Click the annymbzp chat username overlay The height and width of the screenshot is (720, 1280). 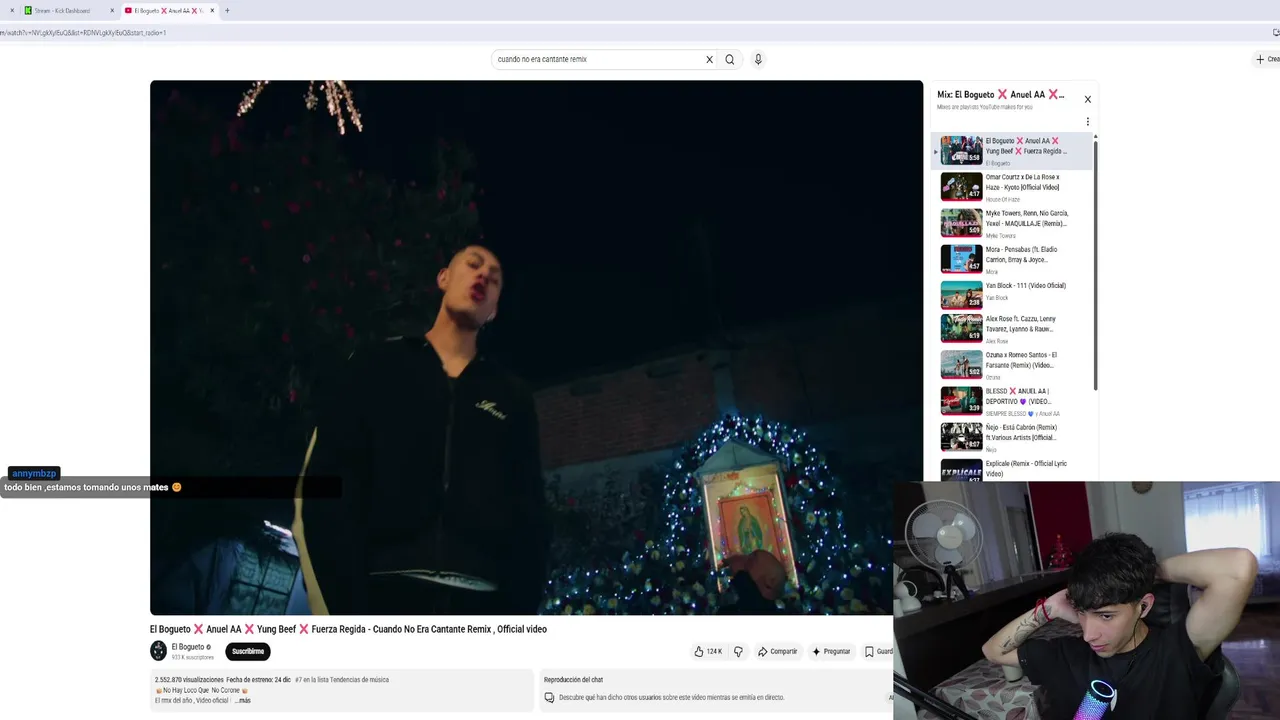click(34, 474)
